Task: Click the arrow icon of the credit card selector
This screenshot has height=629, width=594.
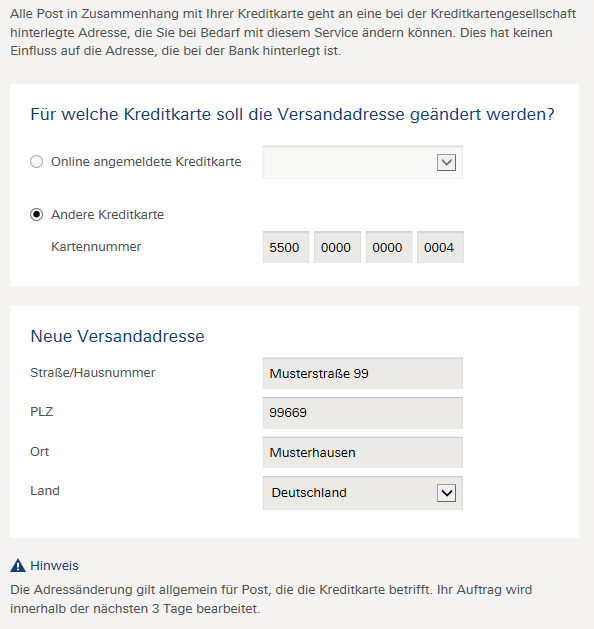Action: pyautogui.click(x=446, y=162)
